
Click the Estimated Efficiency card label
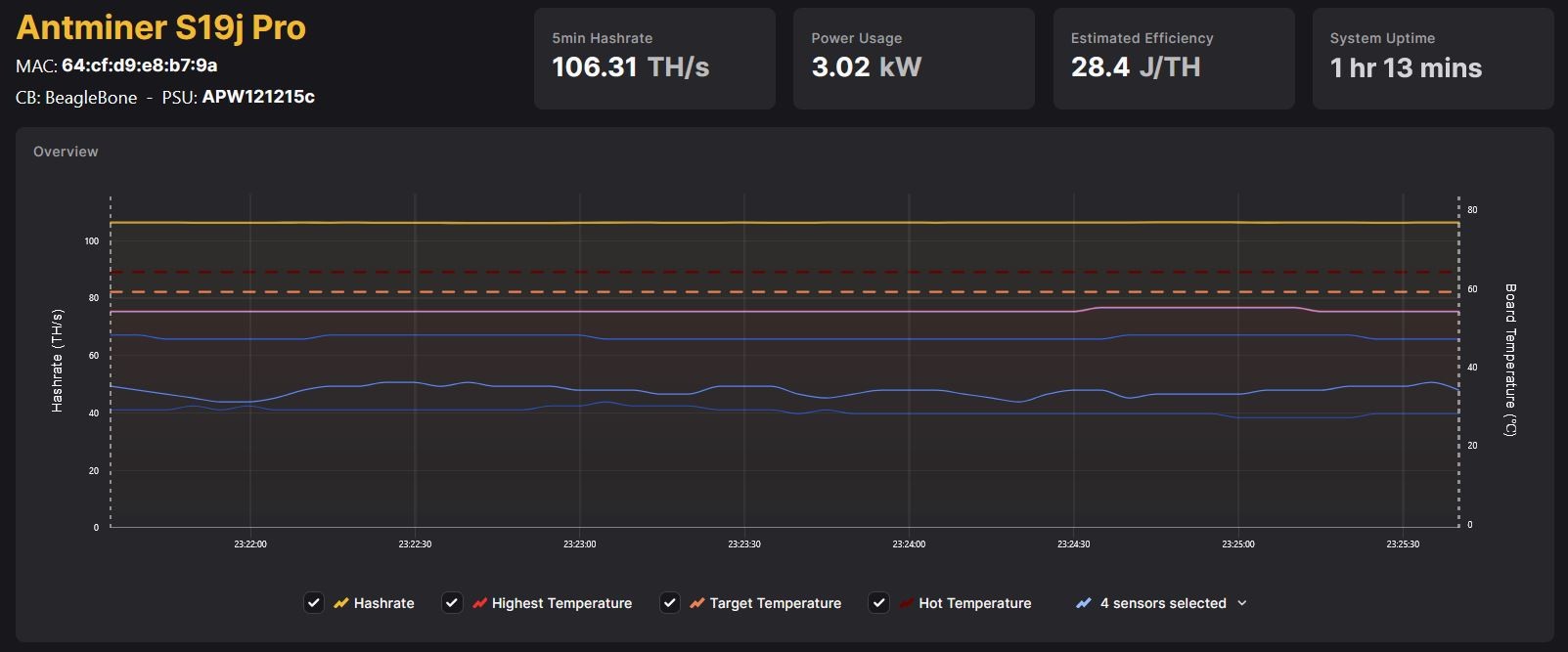pyautogui.click(x=1142, y=38)
